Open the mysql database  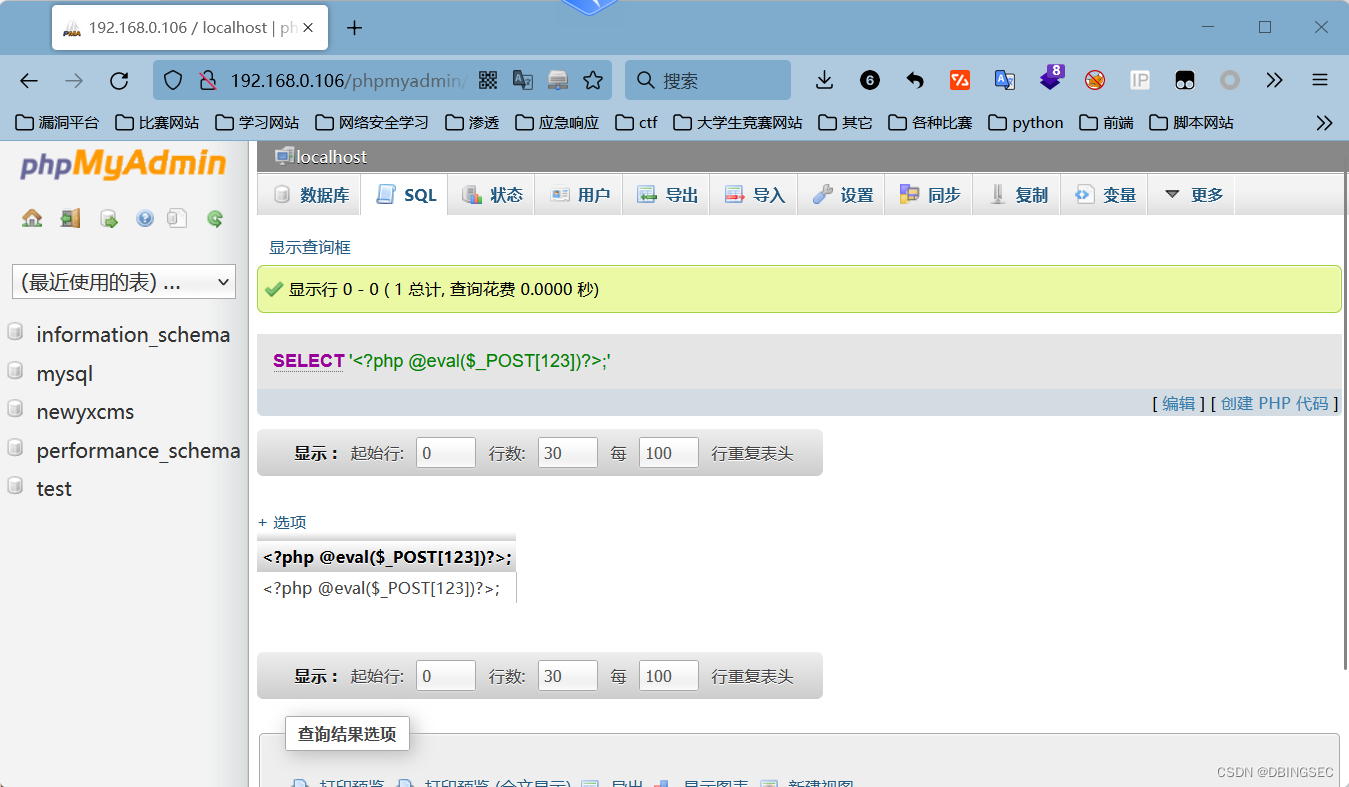point(64,374)
